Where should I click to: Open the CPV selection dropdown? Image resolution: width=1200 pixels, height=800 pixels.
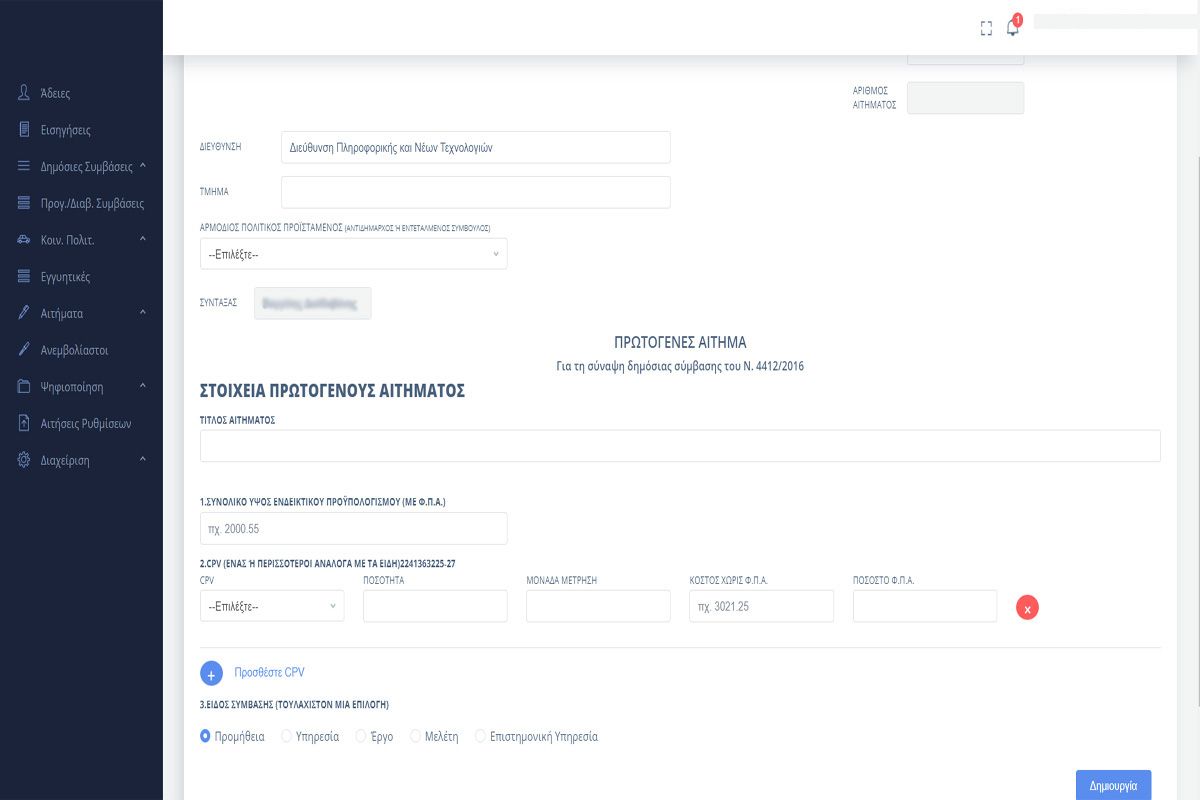pyautogui.click(x=272, y=606)
